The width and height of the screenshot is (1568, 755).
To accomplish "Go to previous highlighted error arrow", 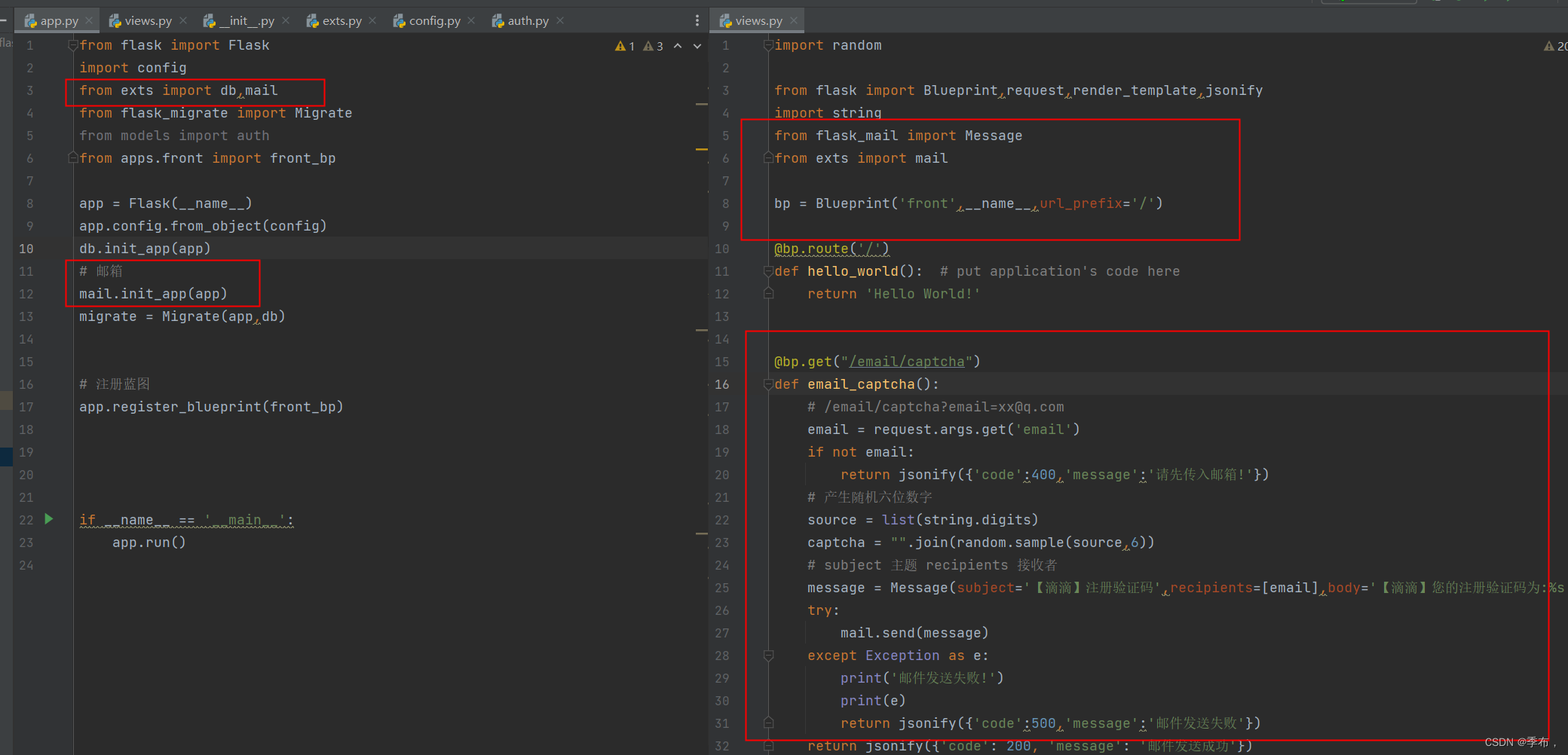I will [x=678, y=46].
